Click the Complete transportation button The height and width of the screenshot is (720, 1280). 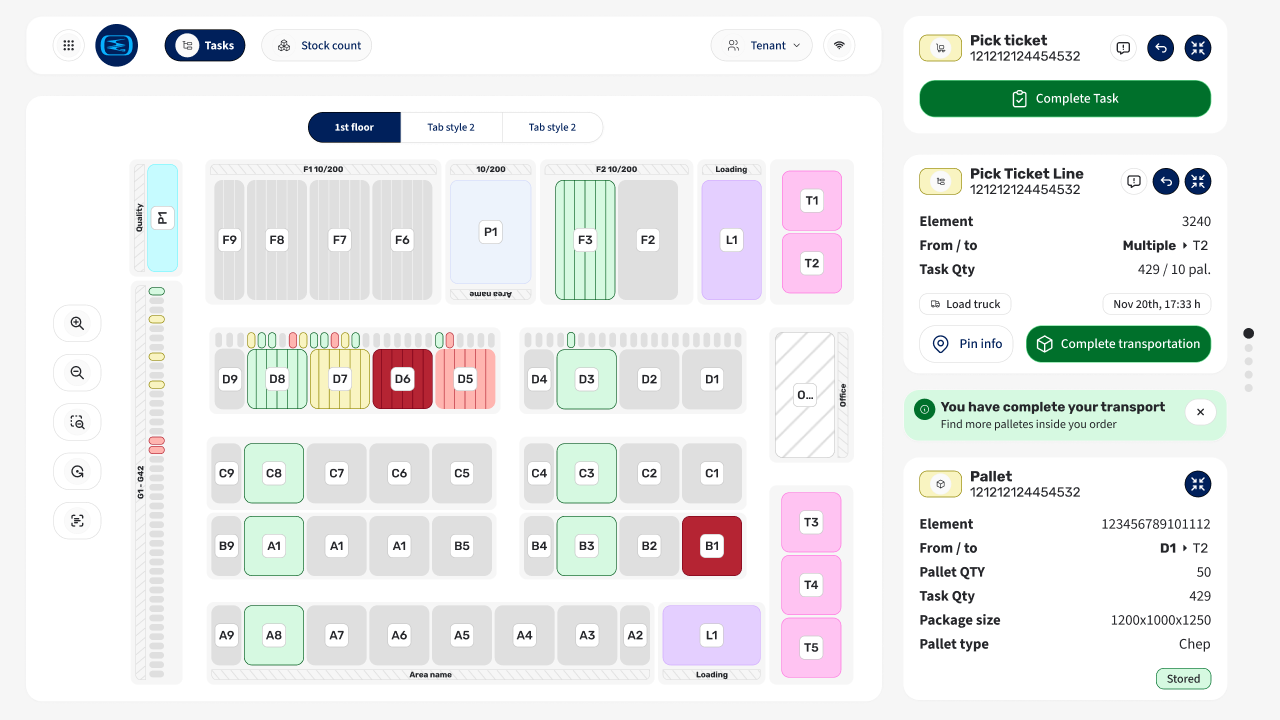(1118, 344)
